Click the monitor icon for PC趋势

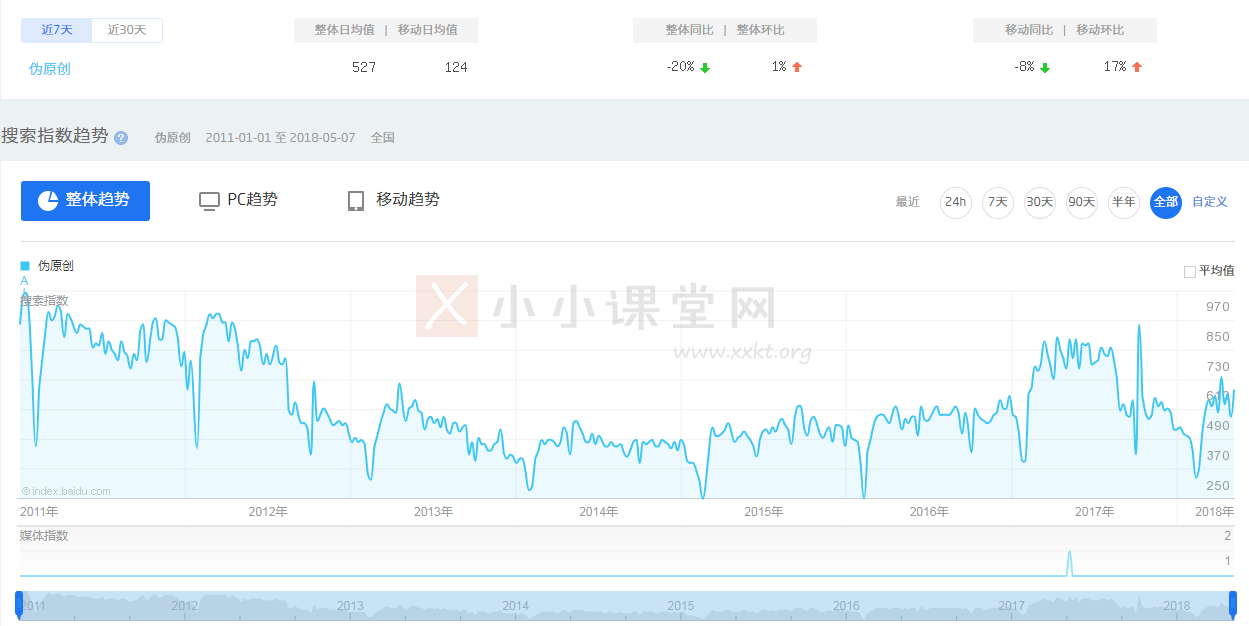point(209,201)
